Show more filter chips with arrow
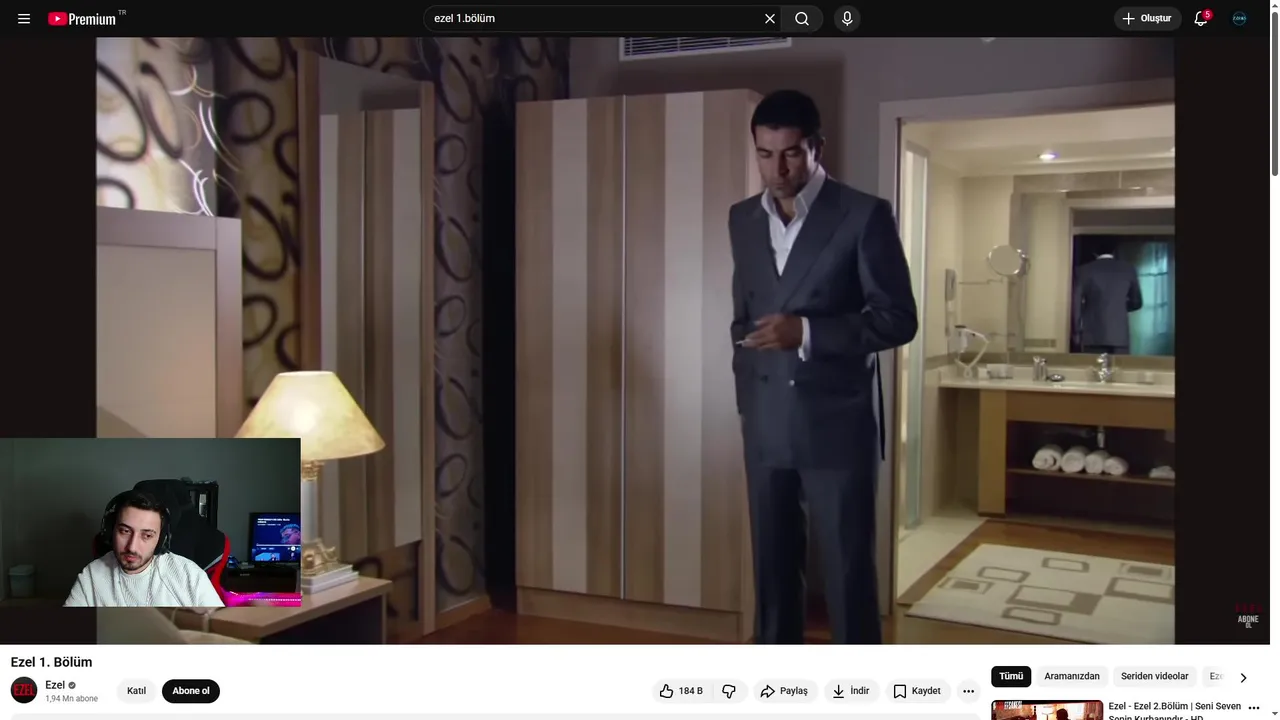 click(1243, 678)
